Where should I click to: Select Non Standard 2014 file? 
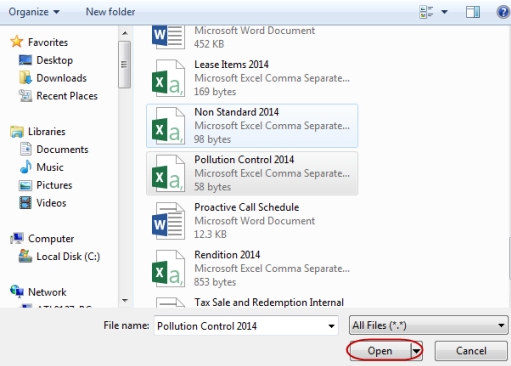(252, 126)
